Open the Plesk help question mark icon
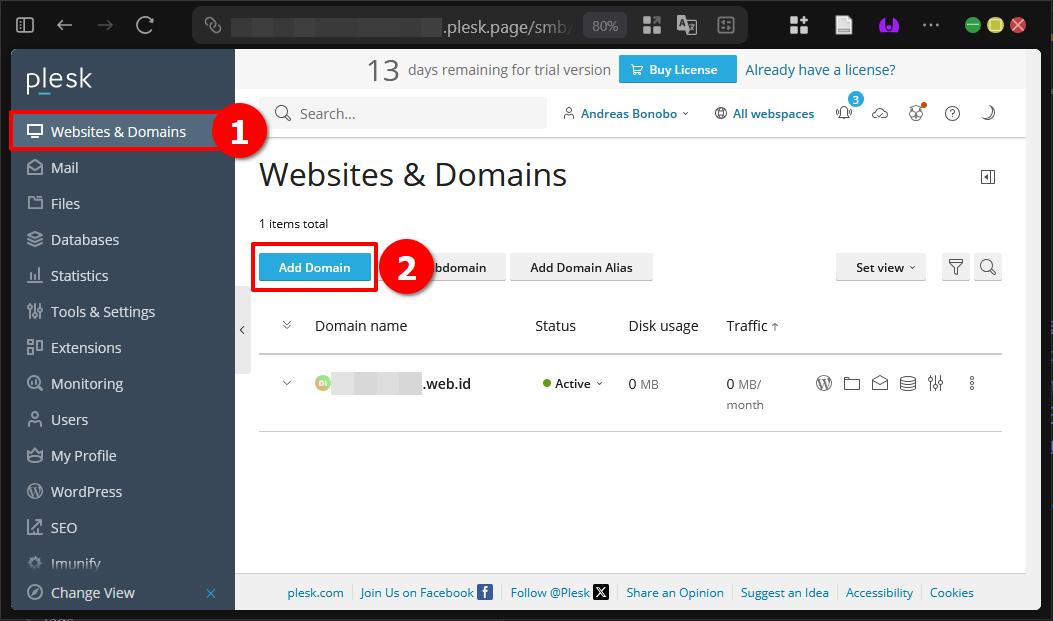 click(952, 113)
